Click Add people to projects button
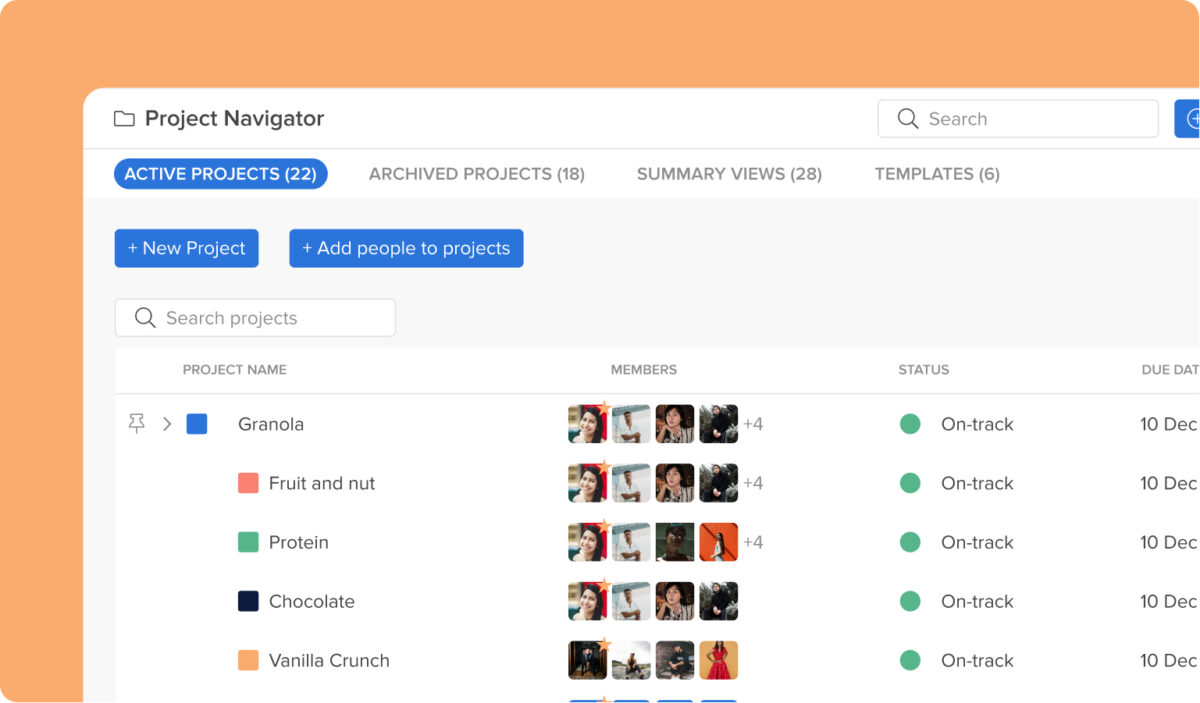This screenshot has height=703, width=1200. (x=406, y=249)
